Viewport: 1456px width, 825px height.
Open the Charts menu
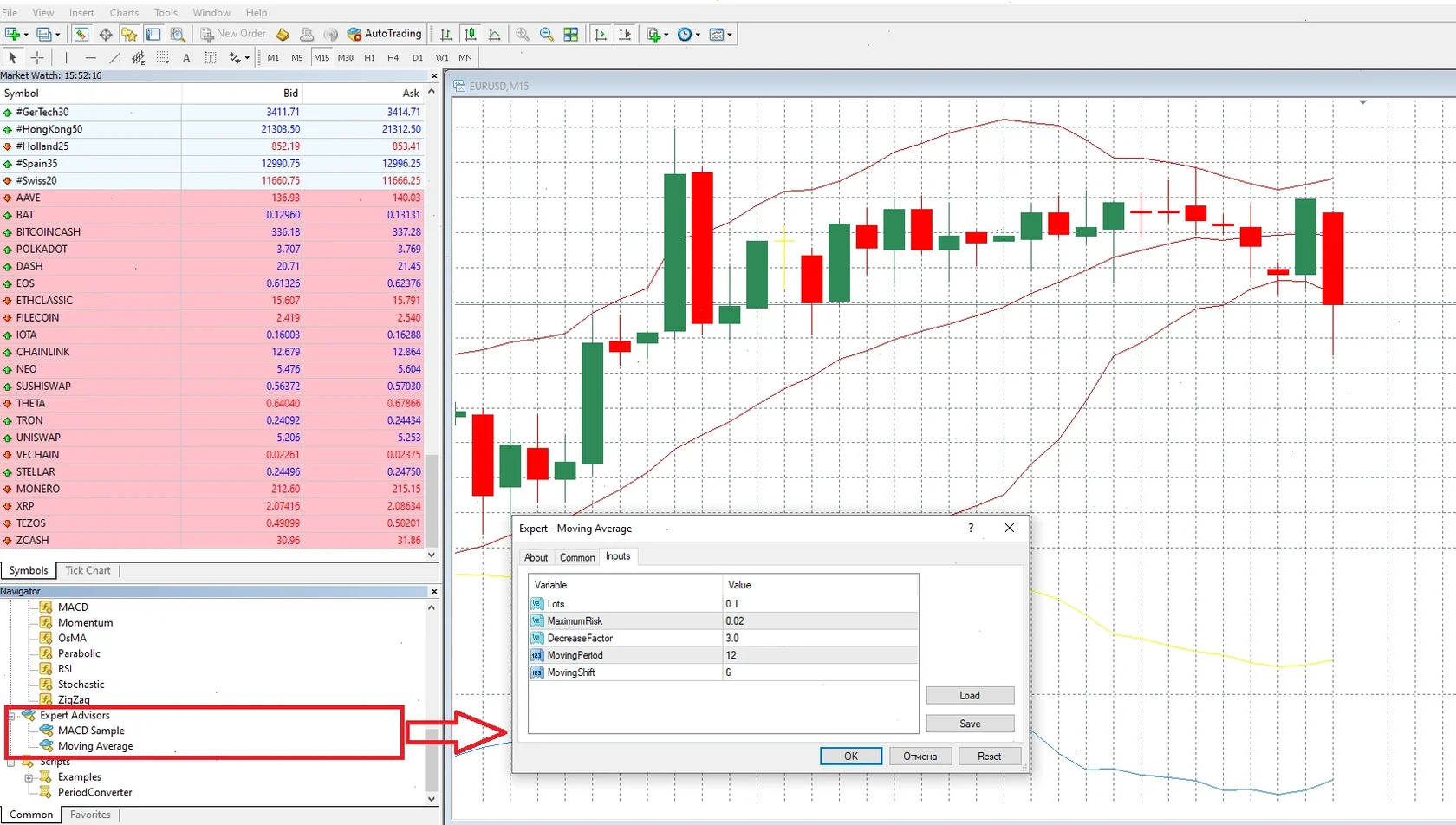click(123, 12)
